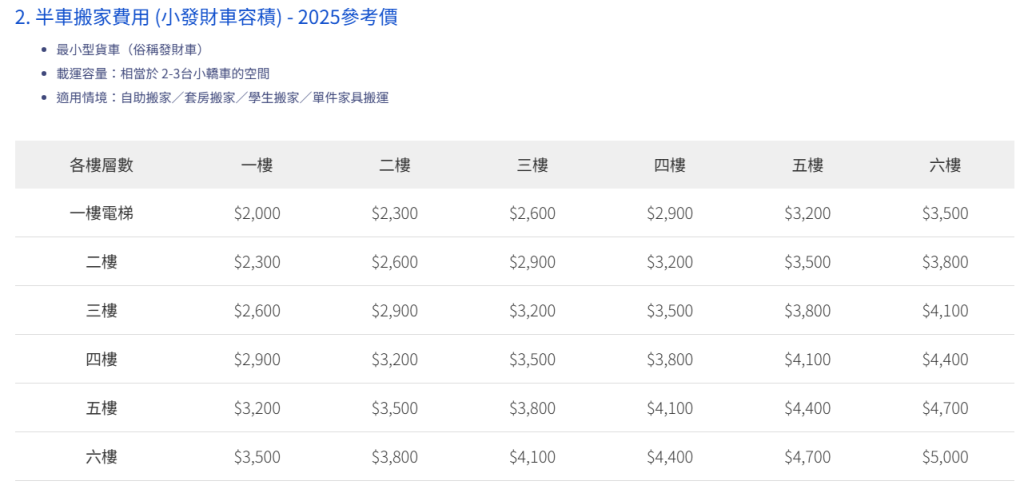Click the 適用情境 bullet point line
Screen dimensions: 1024x493
(222, 97)
